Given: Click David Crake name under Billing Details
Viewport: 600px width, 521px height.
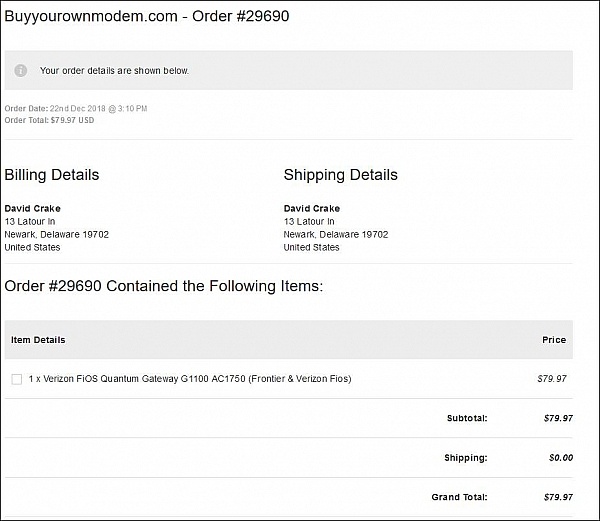Looking at the screenshot, I should point(33,209).
